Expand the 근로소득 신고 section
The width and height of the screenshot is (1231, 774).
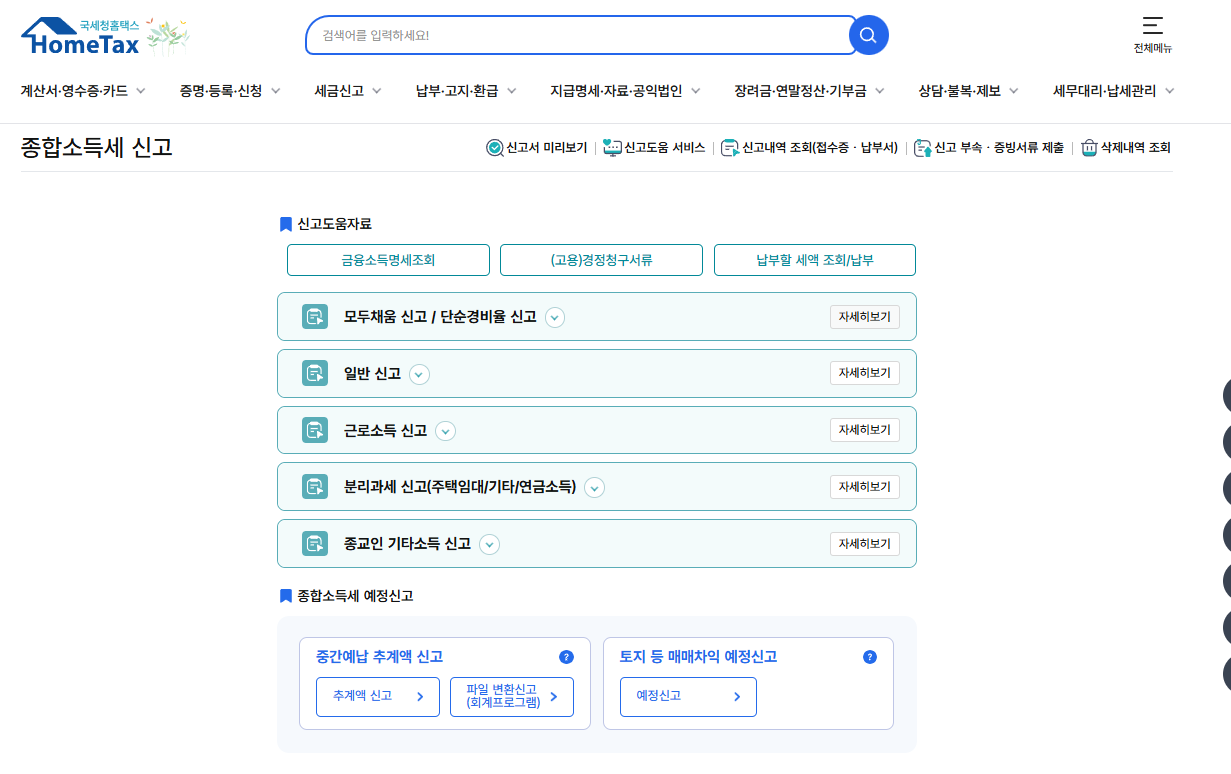coord(445,430)
